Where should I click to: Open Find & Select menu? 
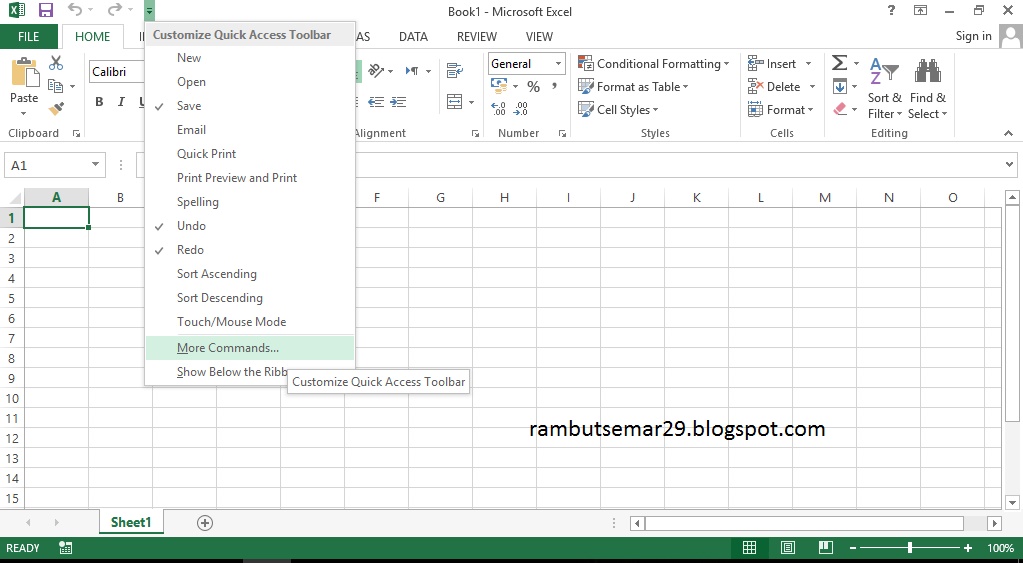pos(927,89)
